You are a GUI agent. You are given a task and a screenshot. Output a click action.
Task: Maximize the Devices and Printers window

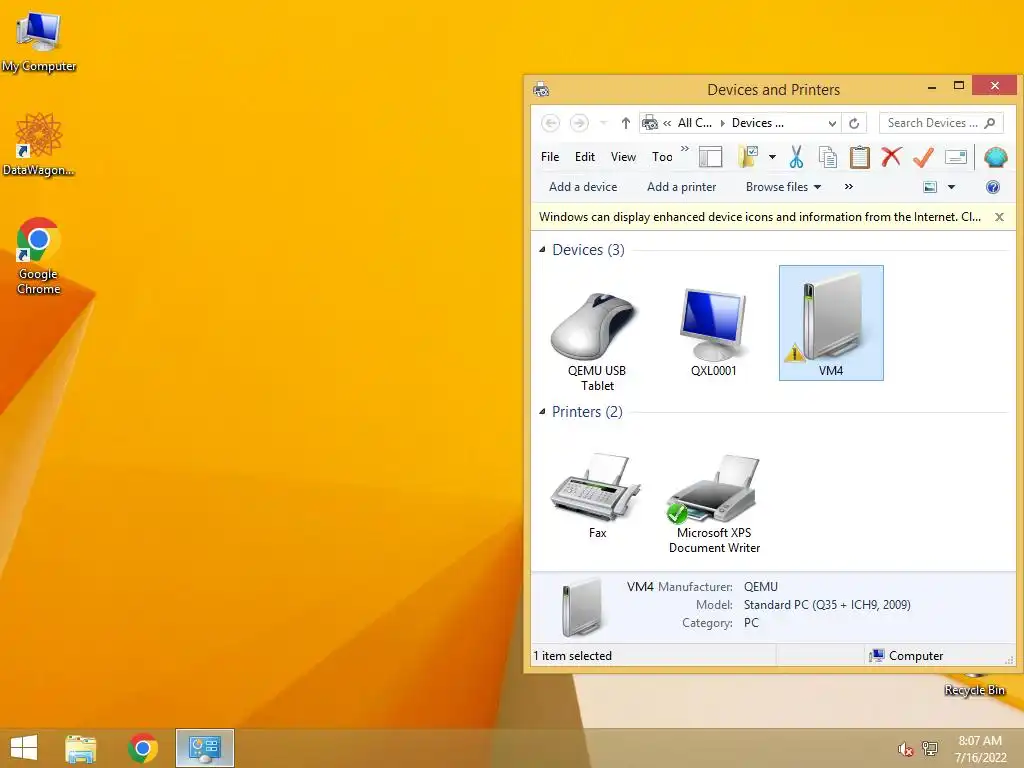point(959,86)
